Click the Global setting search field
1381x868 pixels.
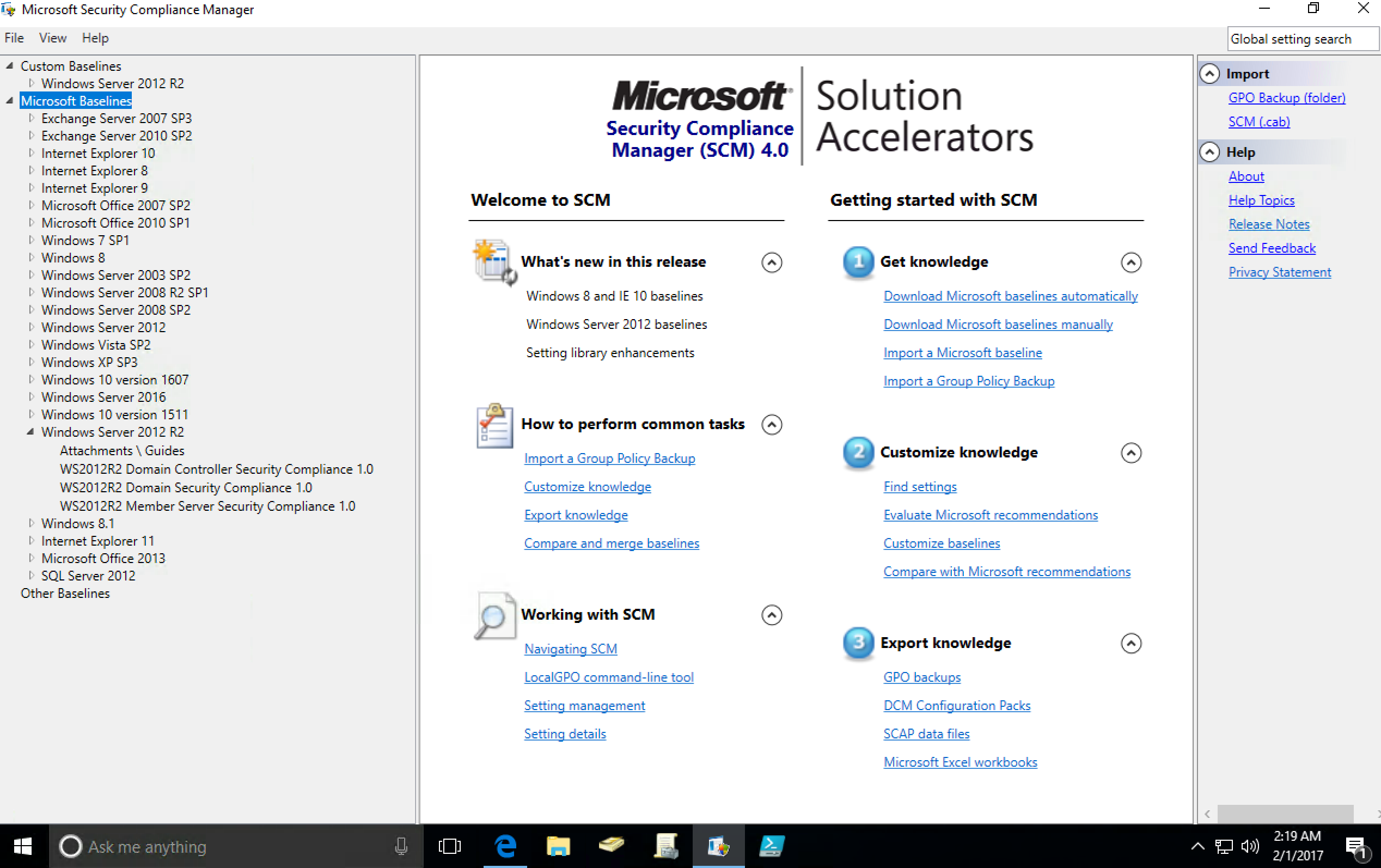(x=1302, y=39)
